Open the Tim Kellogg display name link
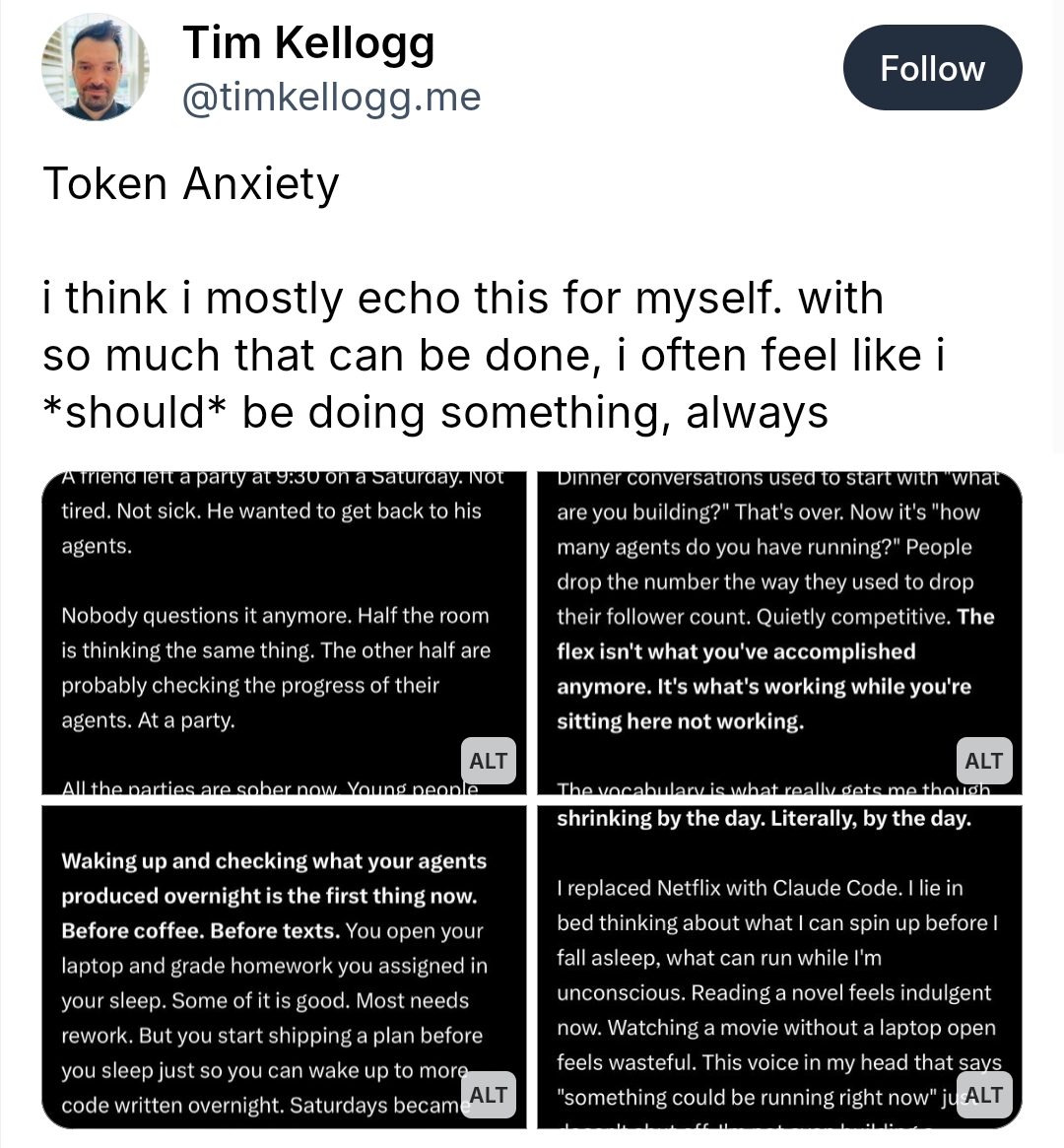 click(x=308, y=44)
